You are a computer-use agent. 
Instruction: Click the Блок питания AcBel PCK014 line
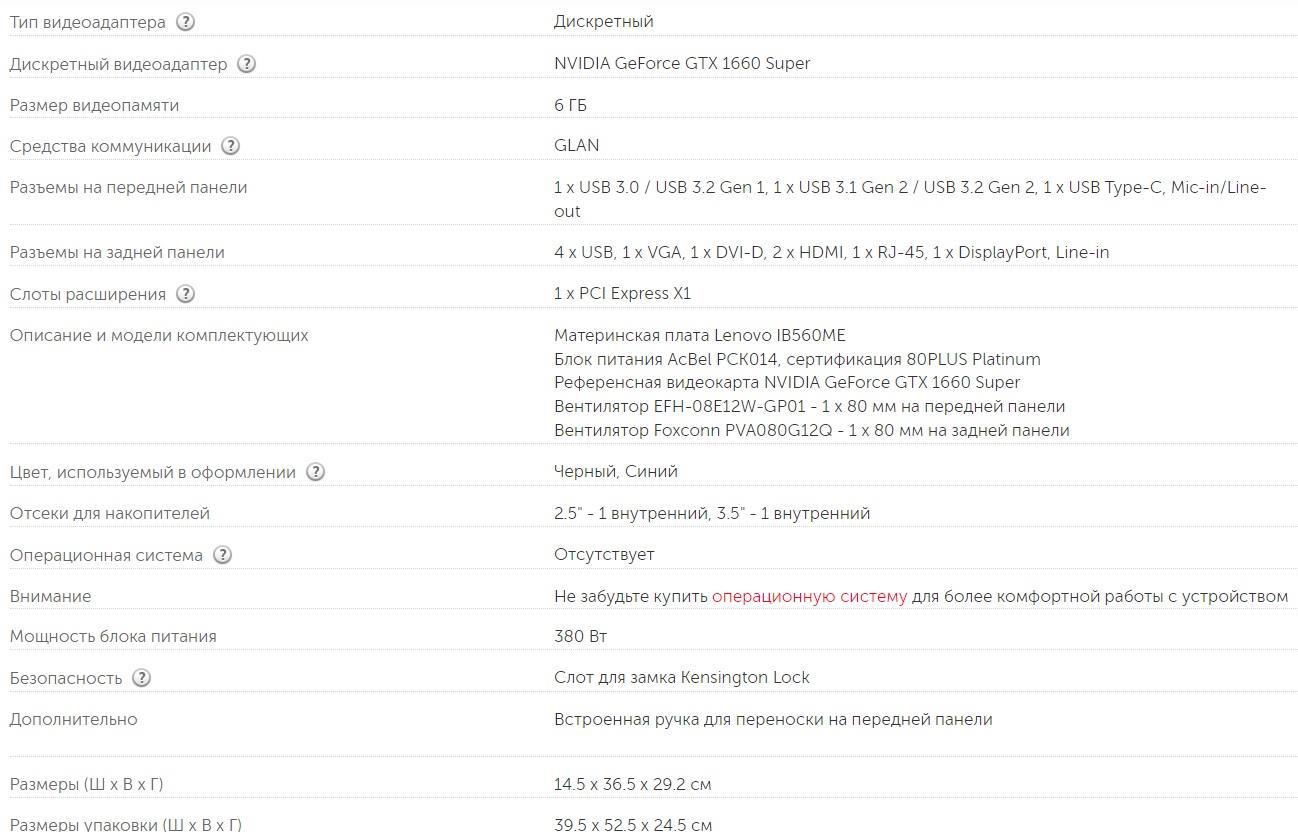tap(796, 359)
